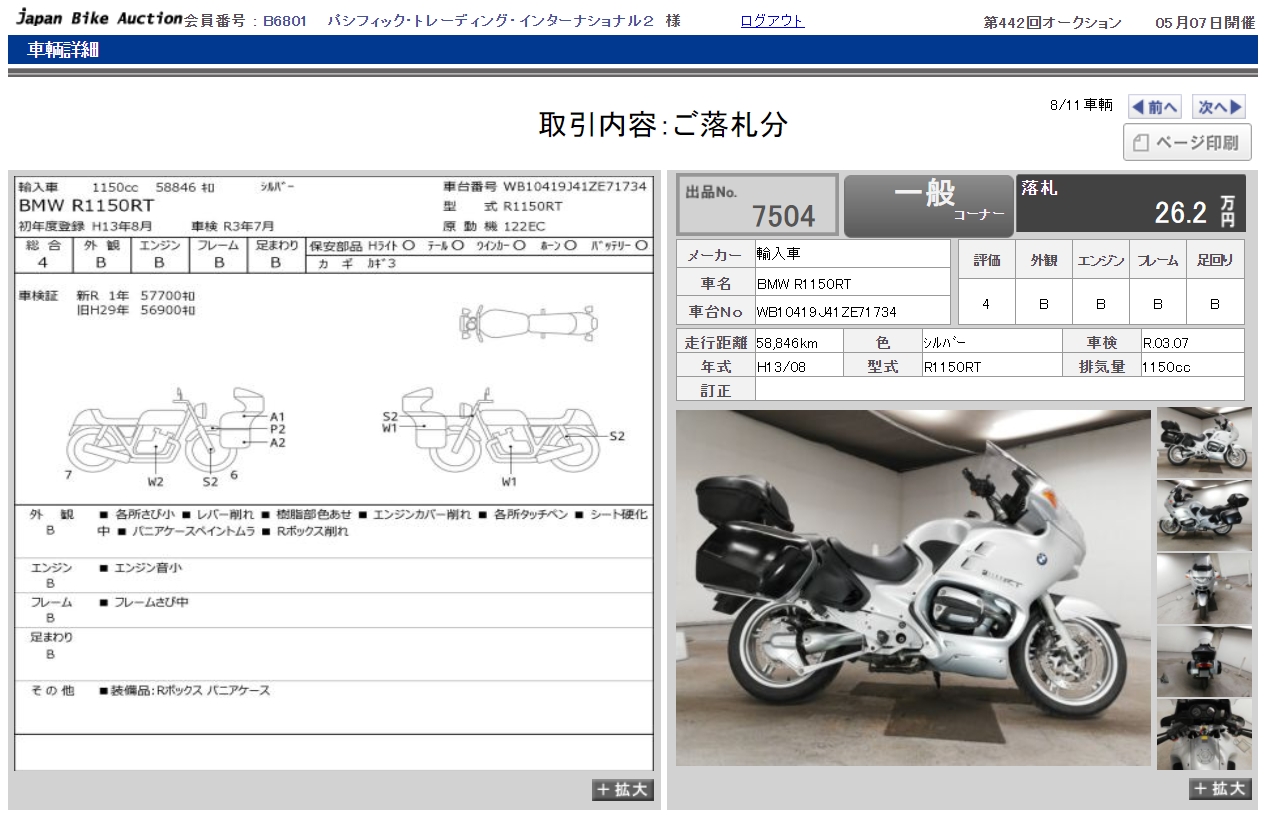The image size is (1270, 818).
Task: Click the 8/11 車輌 counter text
Action: point(1081,105)
